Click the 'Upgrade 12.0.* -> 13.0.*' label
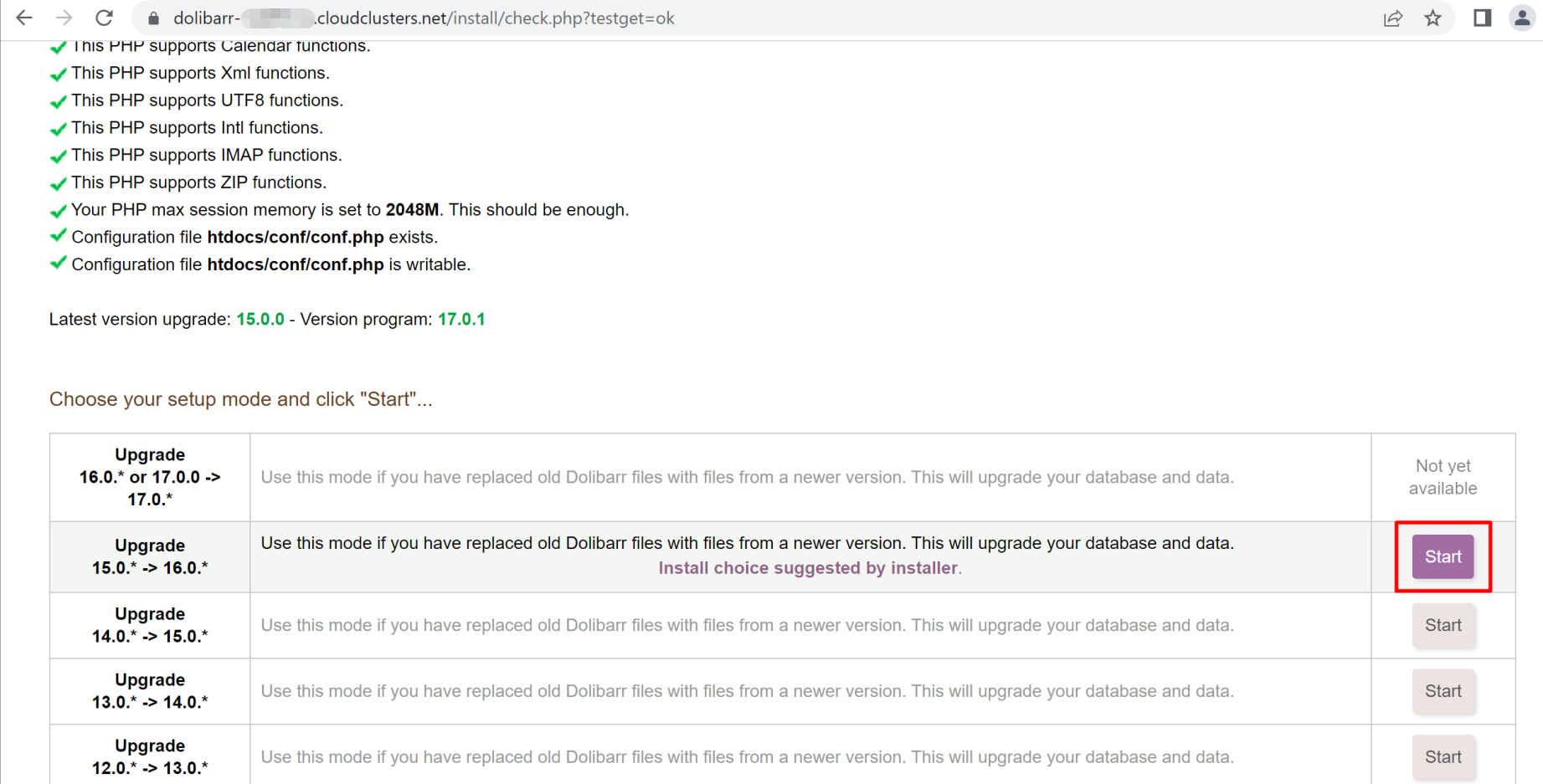 [150, 757]
